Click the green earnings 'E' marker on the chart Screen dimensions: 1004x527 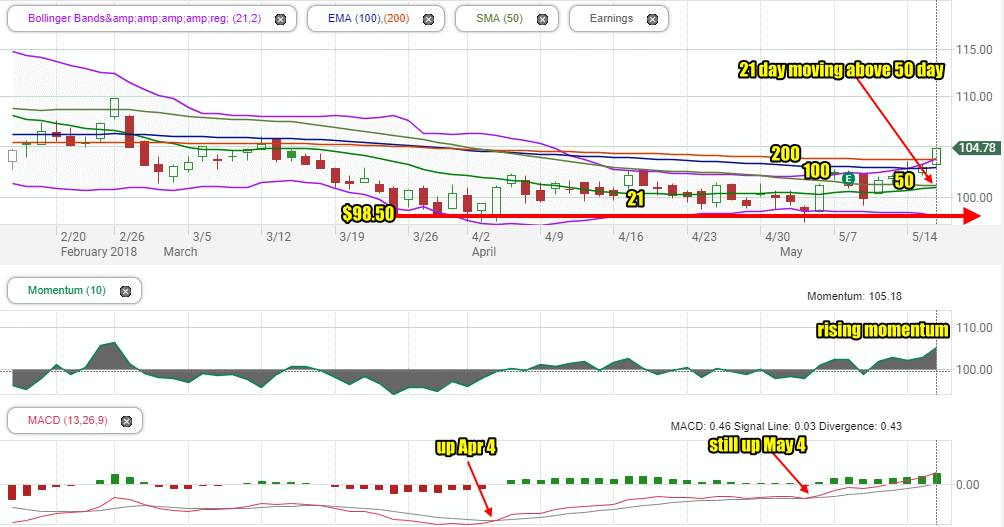tap(848, 179)
